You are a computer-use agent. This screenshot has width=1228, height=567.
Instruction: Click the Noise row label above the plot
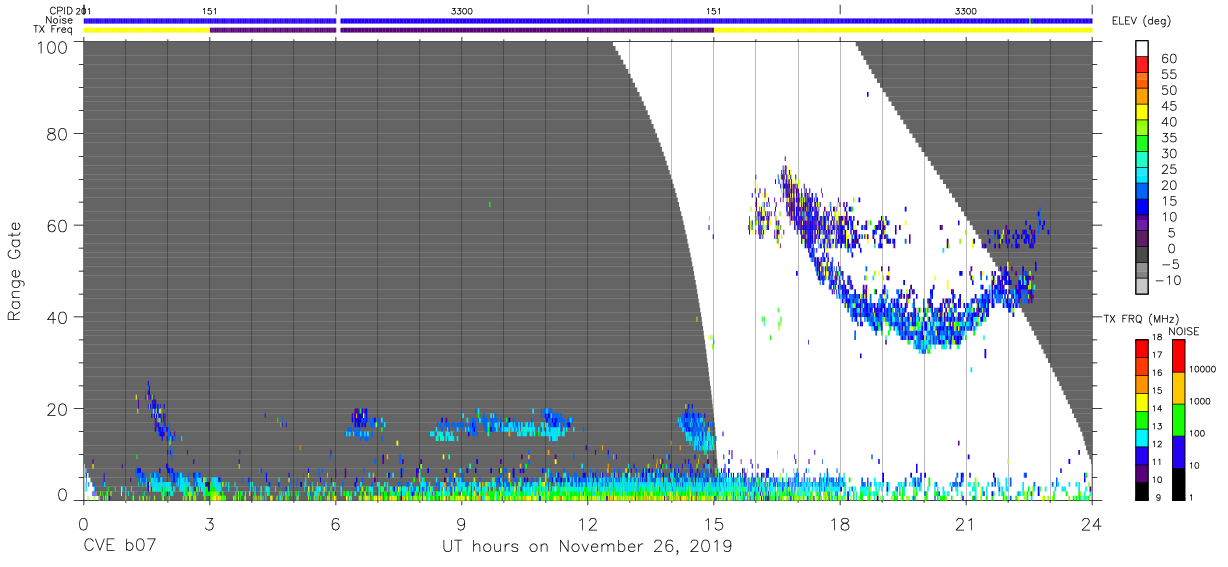coord(59,20)
